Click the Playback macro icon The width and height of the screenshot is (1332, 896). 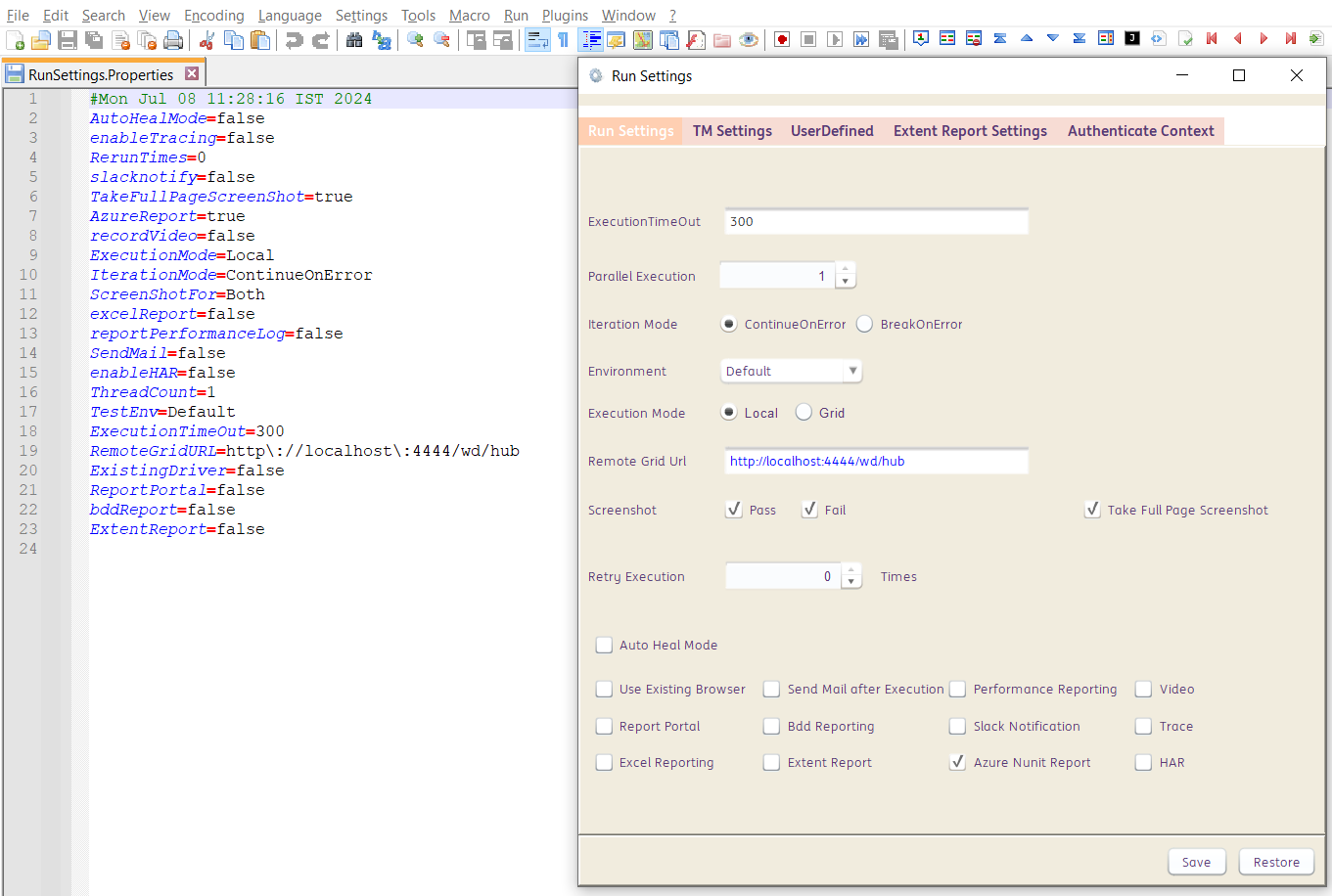(x=835, y=40)
